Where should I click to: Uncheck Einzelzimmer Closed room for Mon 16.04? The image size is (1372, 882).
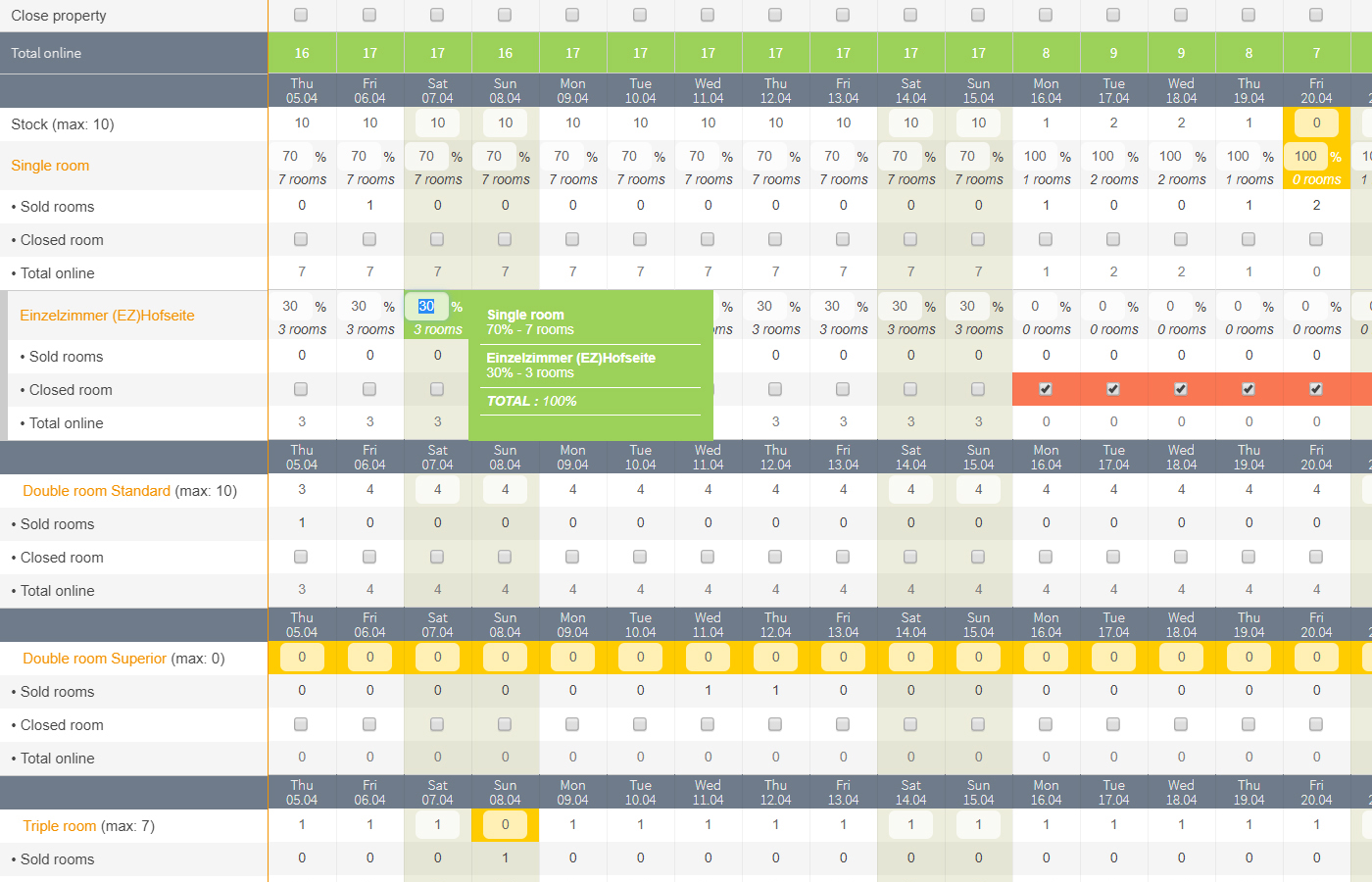(x=1046, y=389)
